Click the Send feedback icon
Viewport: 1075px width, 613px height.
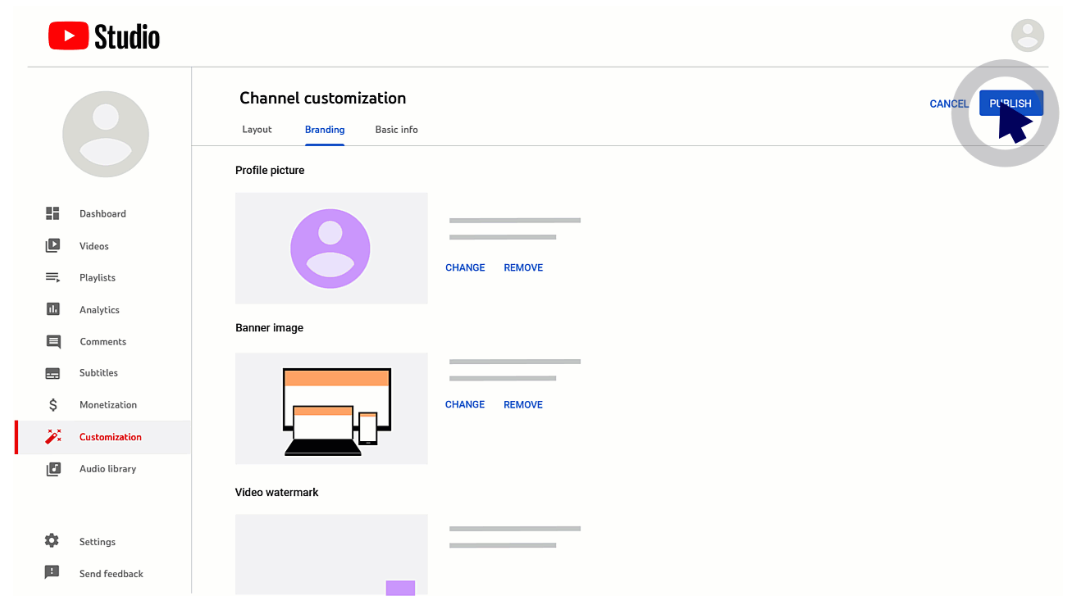coord(52,573)
